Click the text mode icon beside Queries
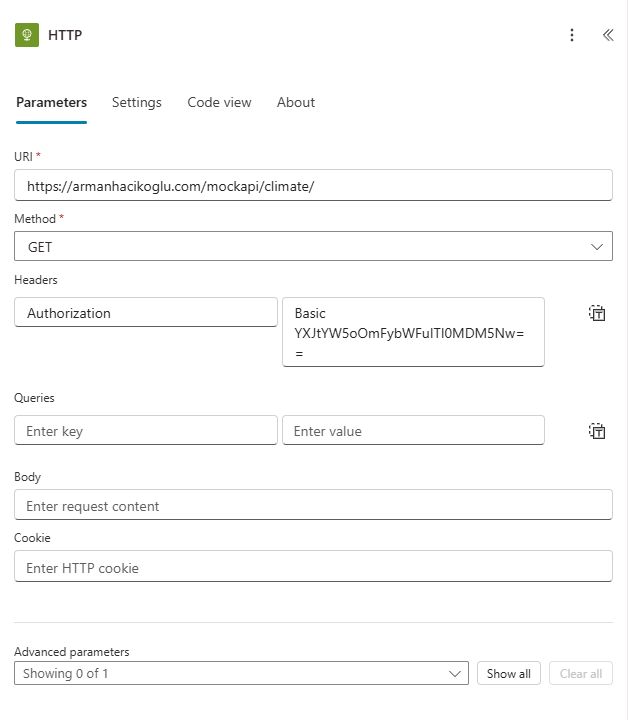Screen dimensions: 628x720 pos(597,431)
